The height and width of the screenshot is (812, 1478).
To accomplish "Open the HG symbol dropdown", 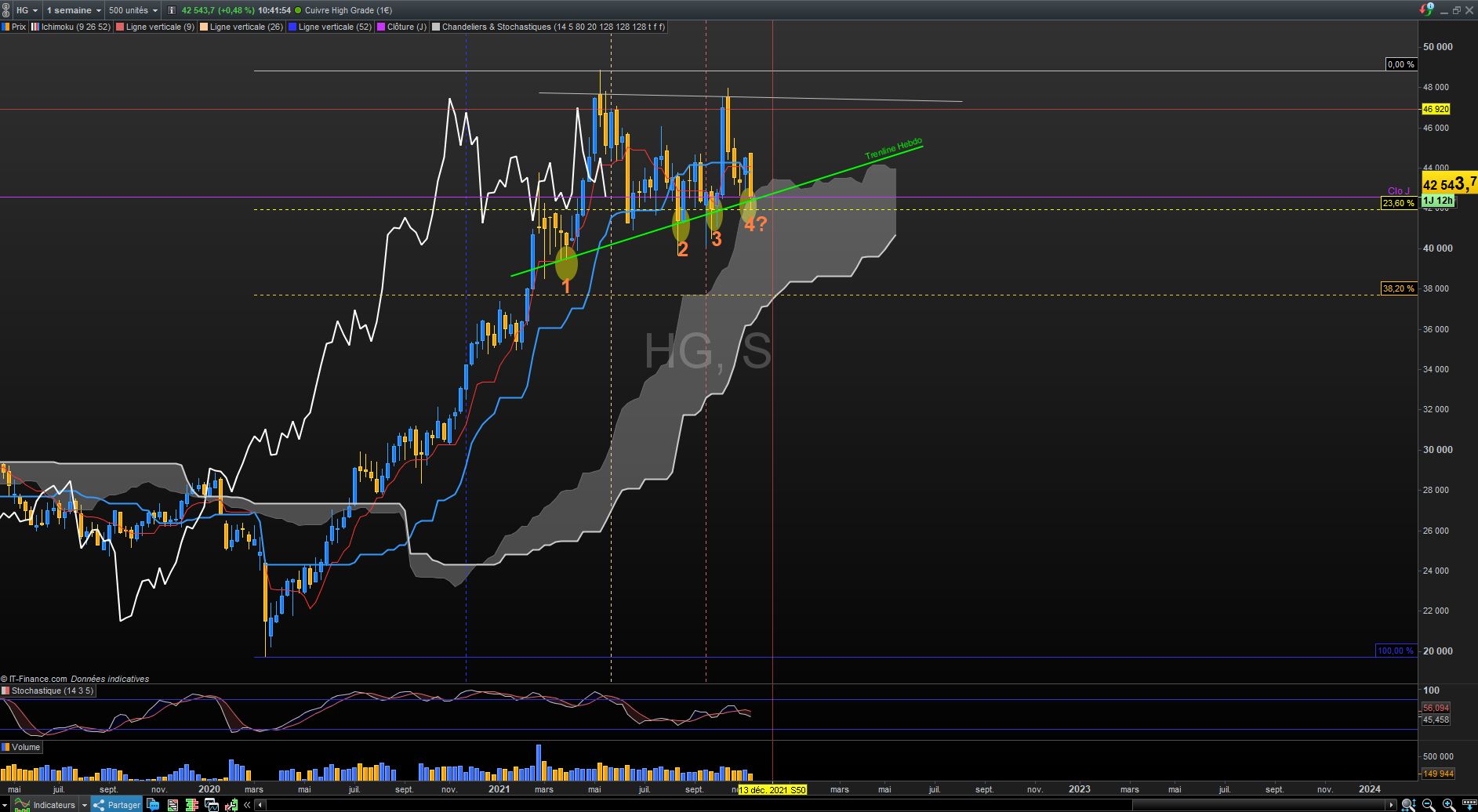I will tap(27, 10).
